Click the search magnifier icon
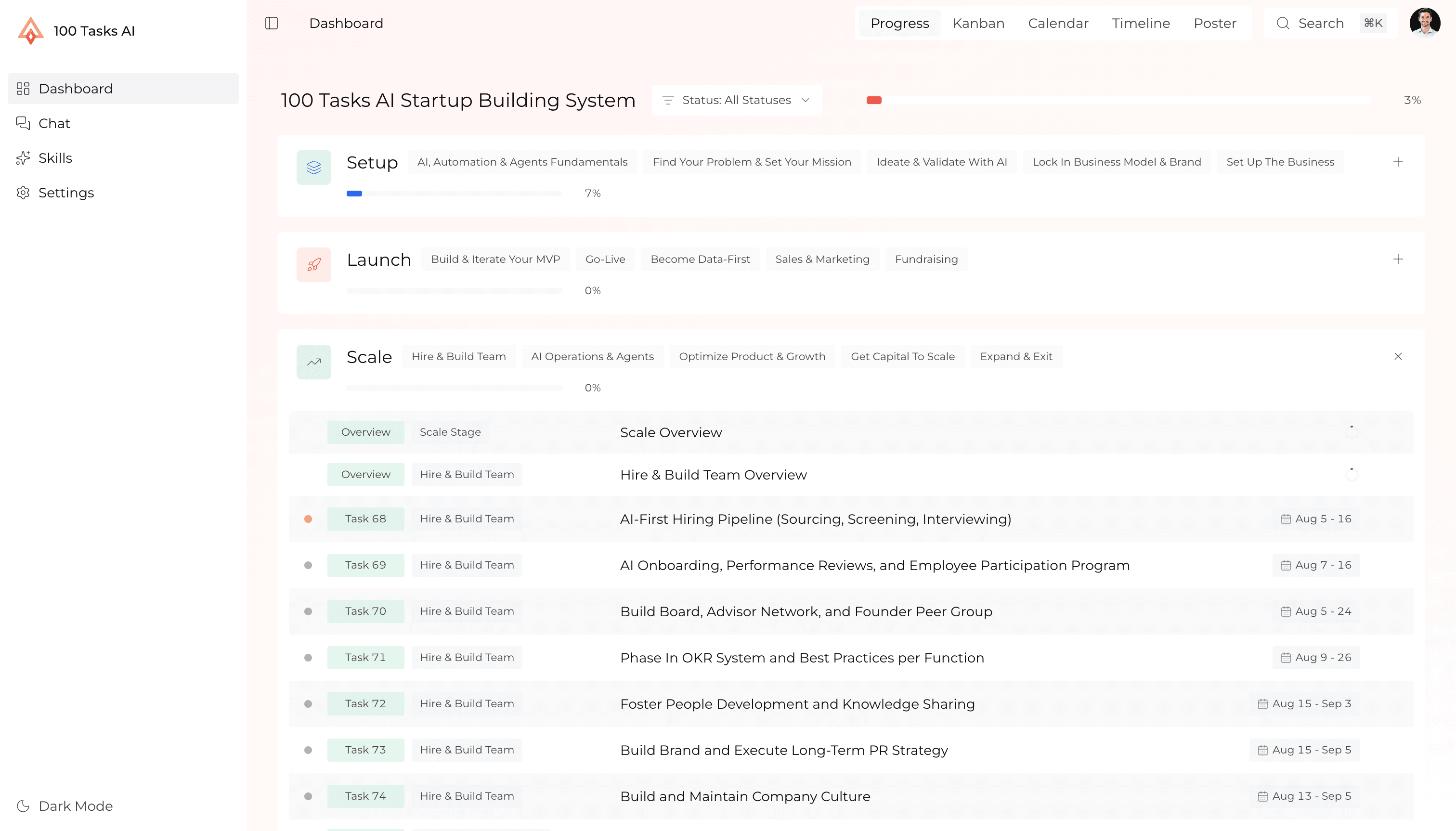The height and width of the screenshot is (831, 1456). click(1283, 24)
